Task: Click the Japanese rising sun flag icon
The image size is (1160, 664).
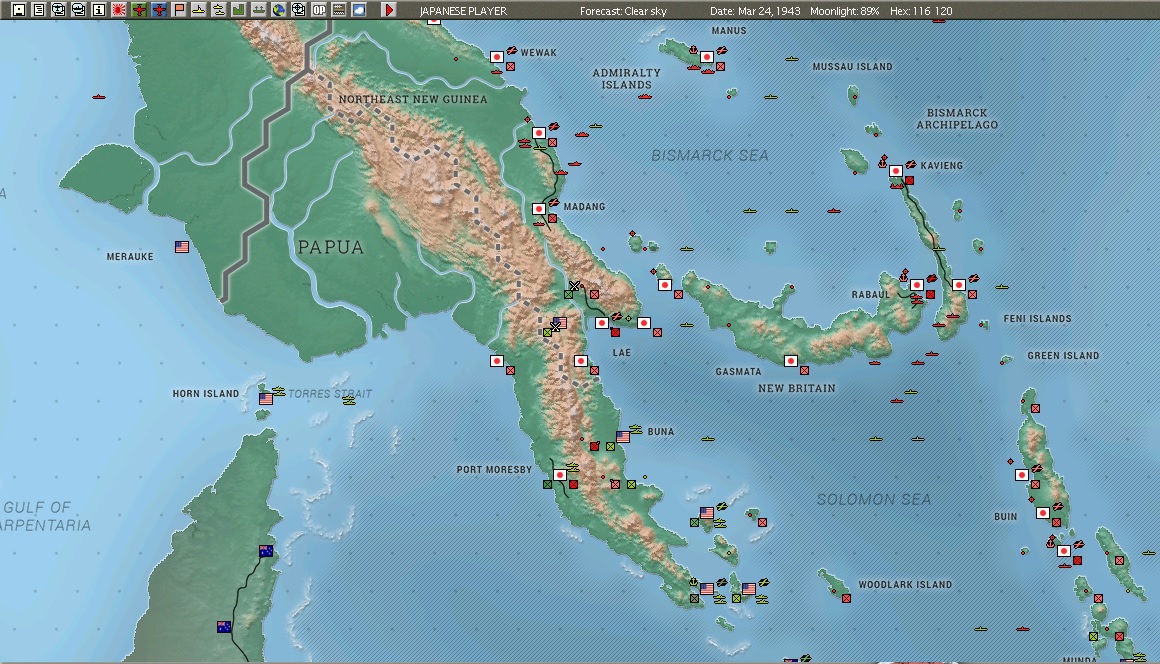Action: coord(118,10)
